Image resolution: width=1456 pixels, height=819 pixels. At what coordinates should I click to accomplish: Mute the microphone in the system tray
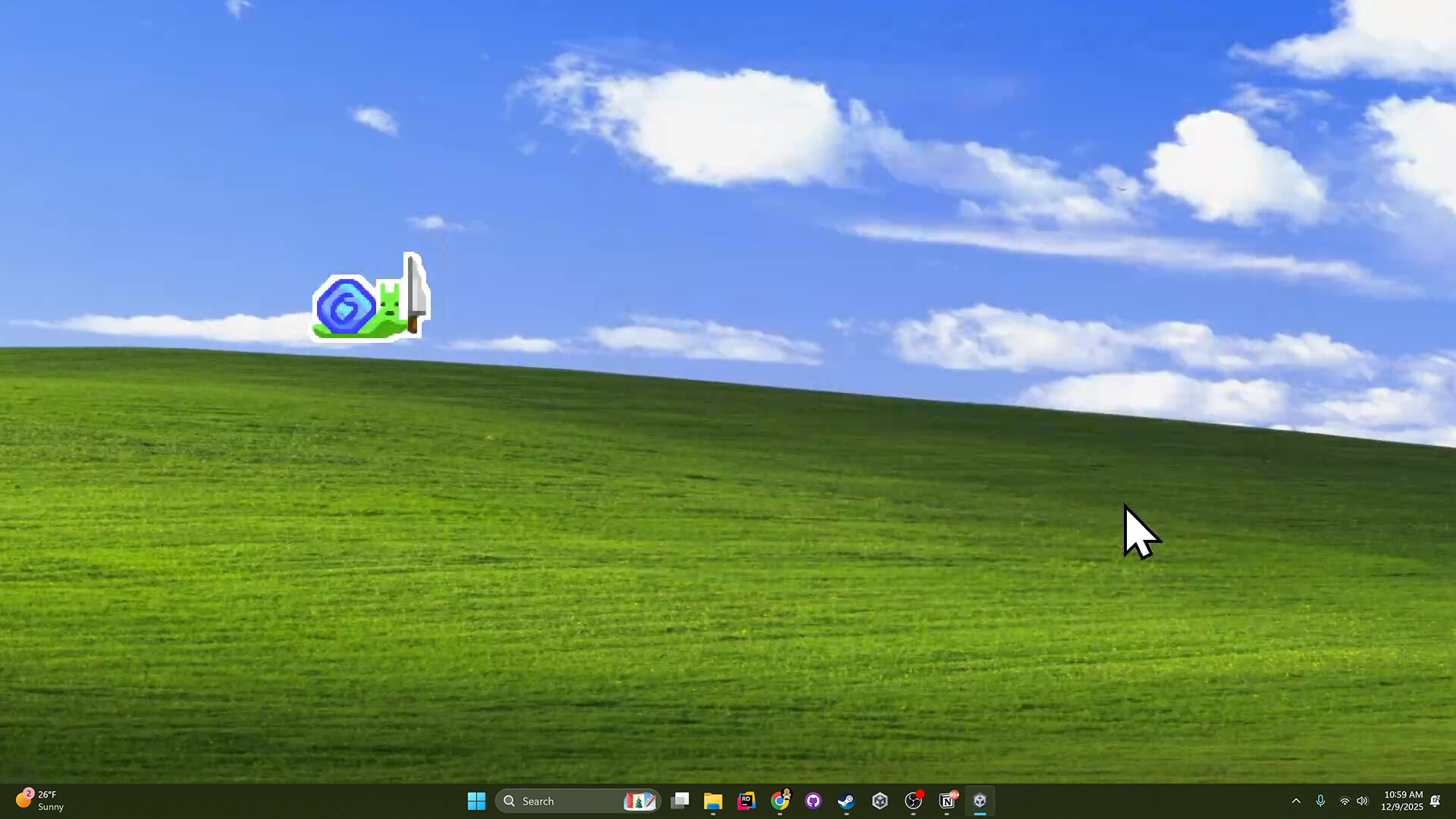tap(1320, 801)
